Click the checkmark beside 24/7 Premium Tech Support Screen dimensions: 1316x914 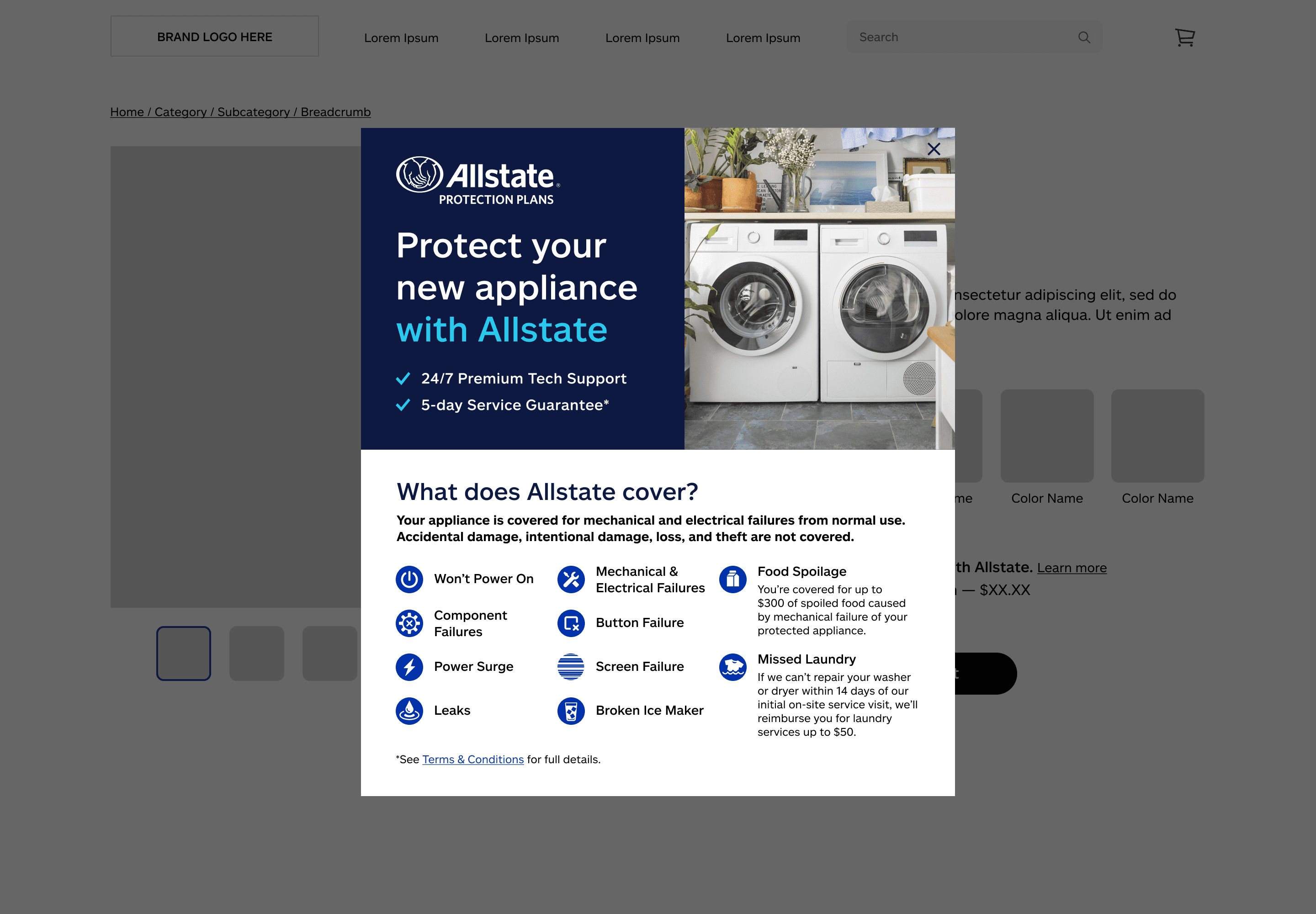(403, 378)
